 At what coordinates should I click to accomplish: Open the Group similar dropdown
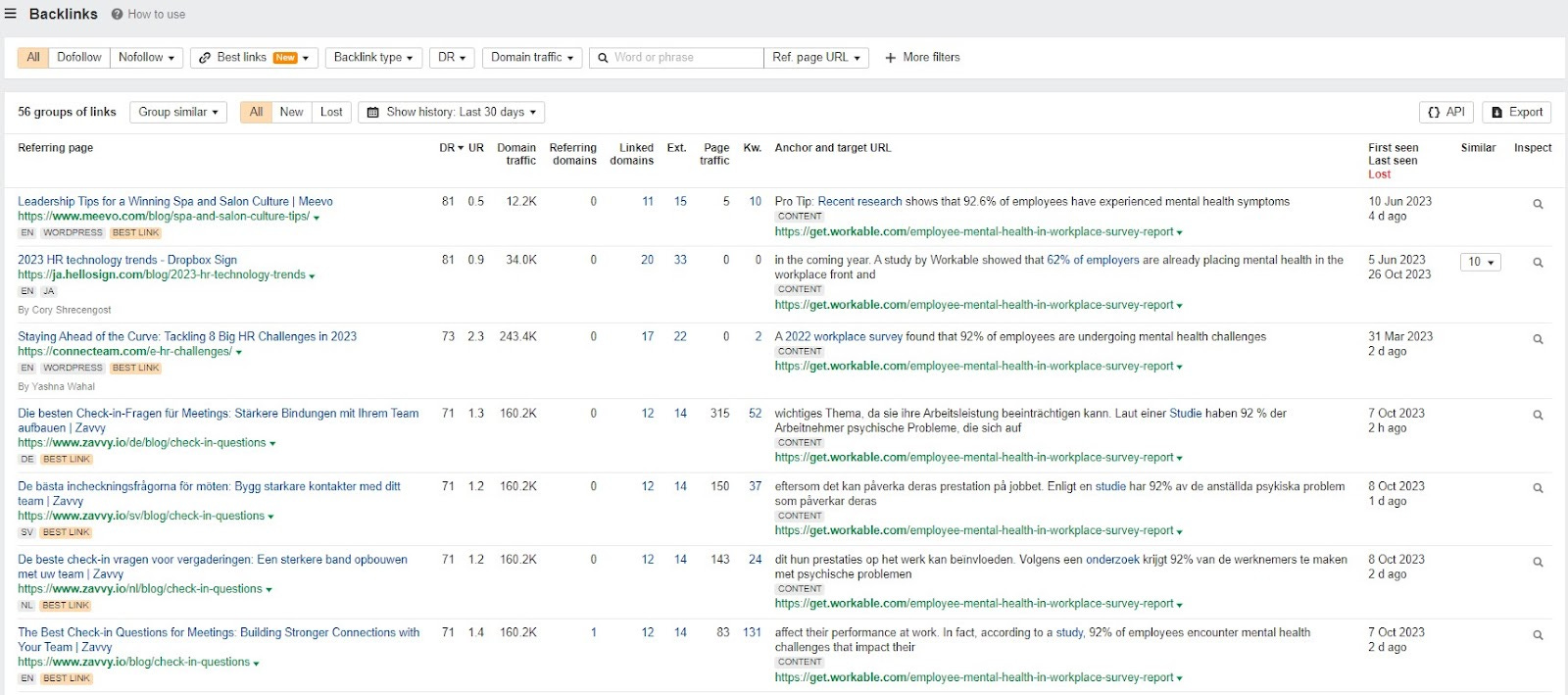point(178,112)
